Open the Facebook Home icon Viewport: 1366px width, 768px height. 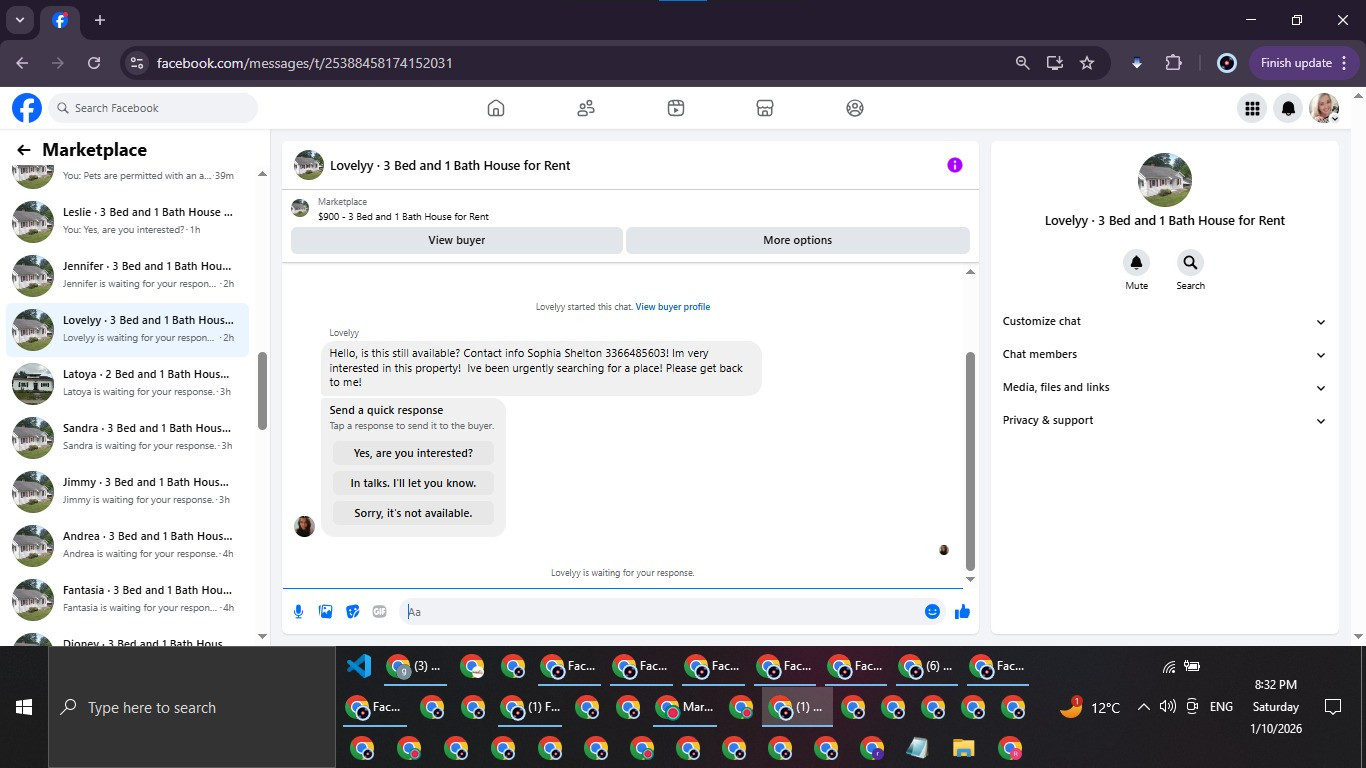(x=496, y=108)
